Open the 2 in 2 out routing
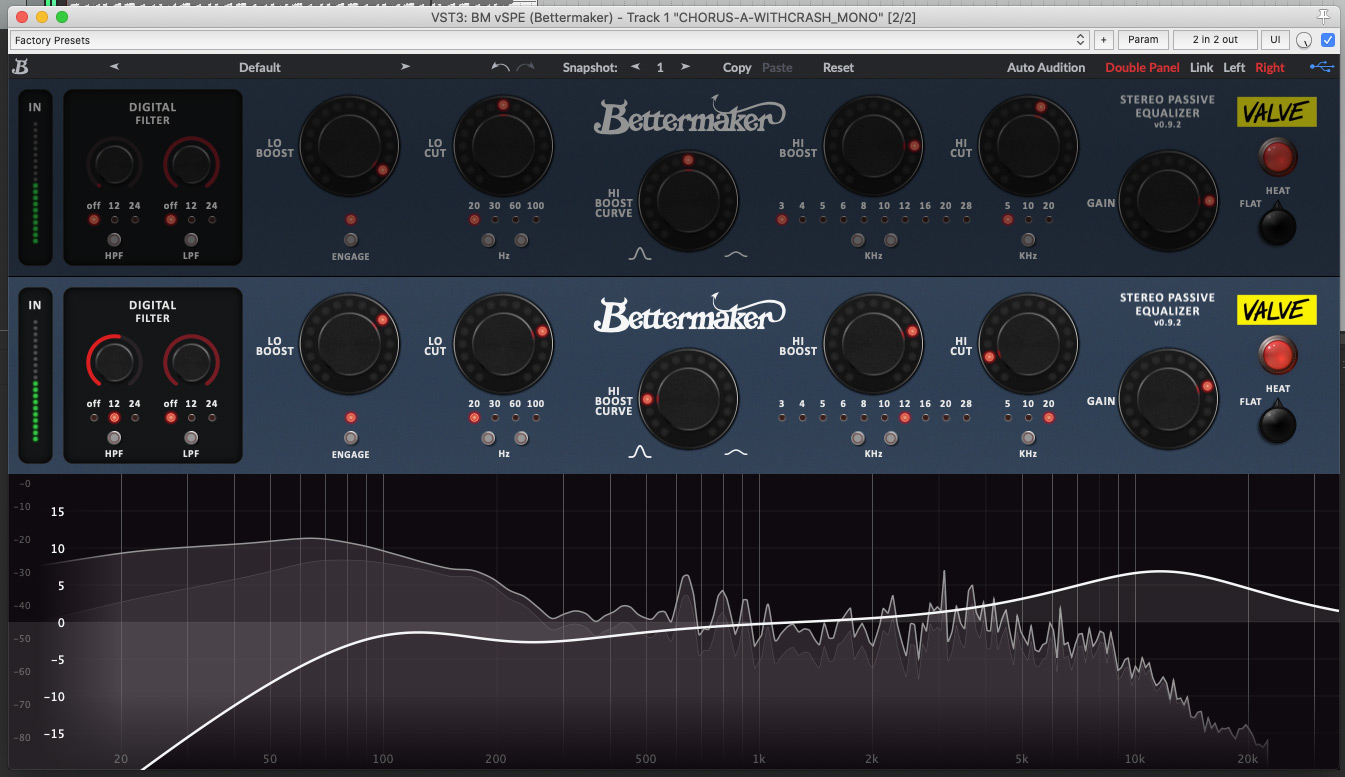This screenshot has height=777, width=1345. click(x=1215, y=40)
